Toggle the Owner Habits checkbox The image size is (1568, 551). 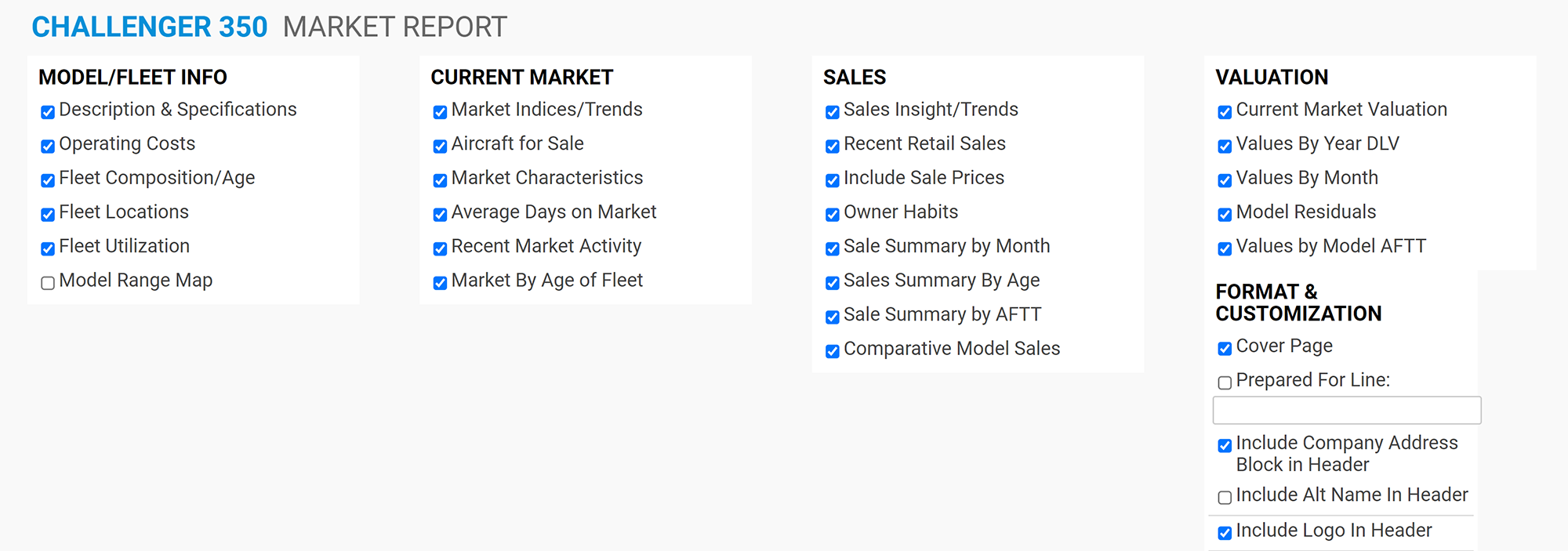pos(833,215)
